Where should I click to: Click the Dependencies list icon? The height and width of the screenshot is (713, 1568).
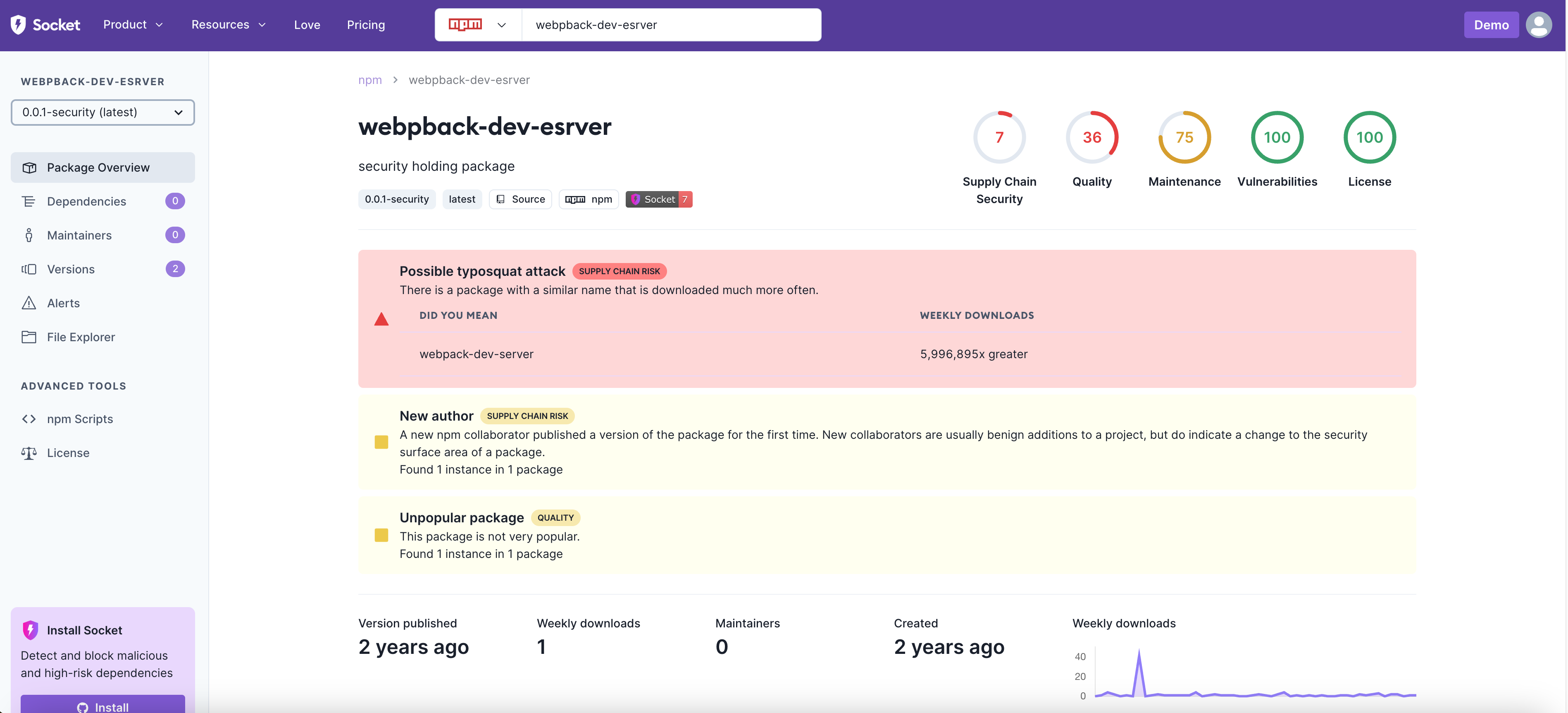[x=29, y=201]
